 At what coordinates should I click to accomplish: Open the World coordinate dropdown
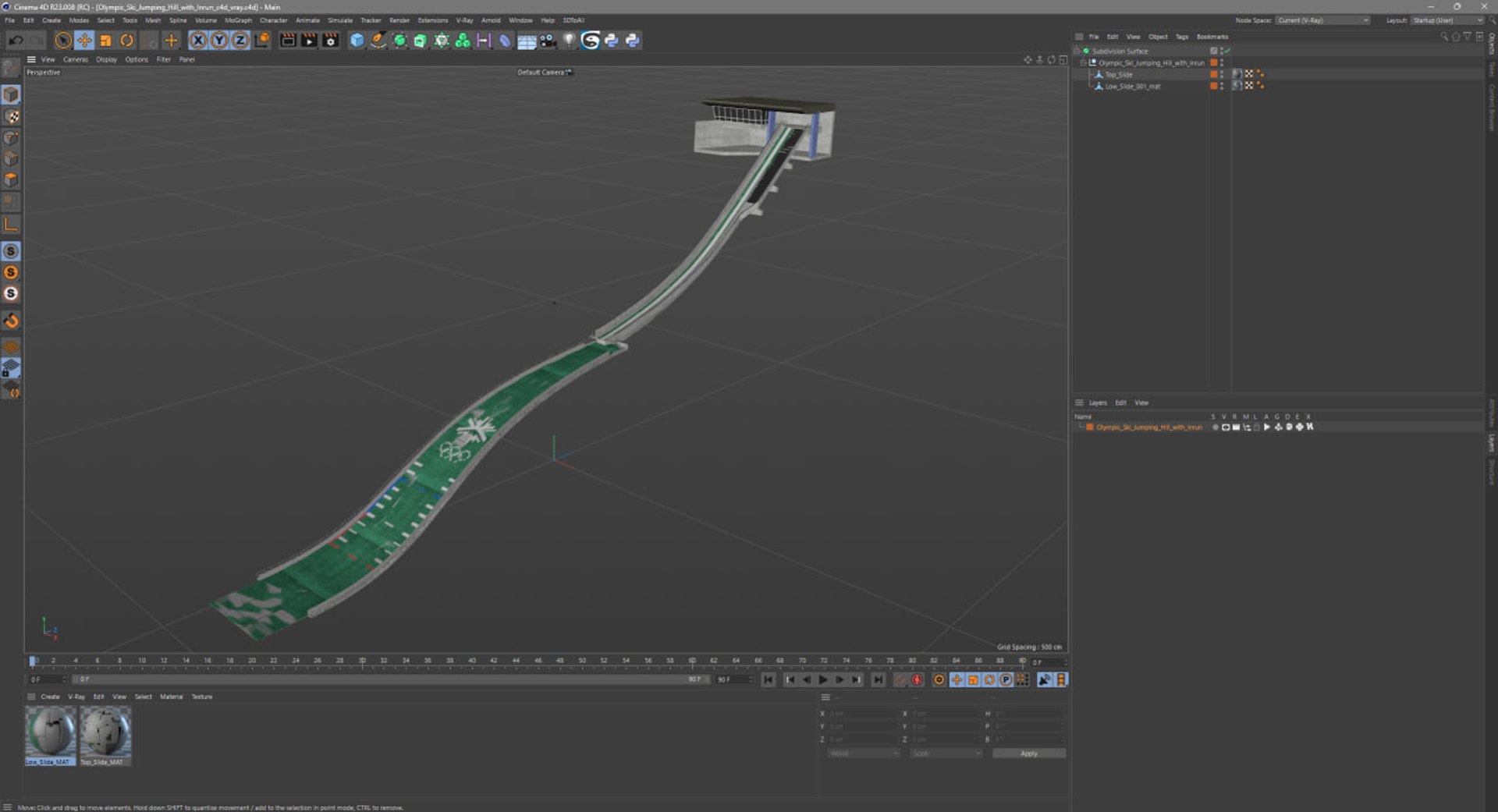click(863, 753)
